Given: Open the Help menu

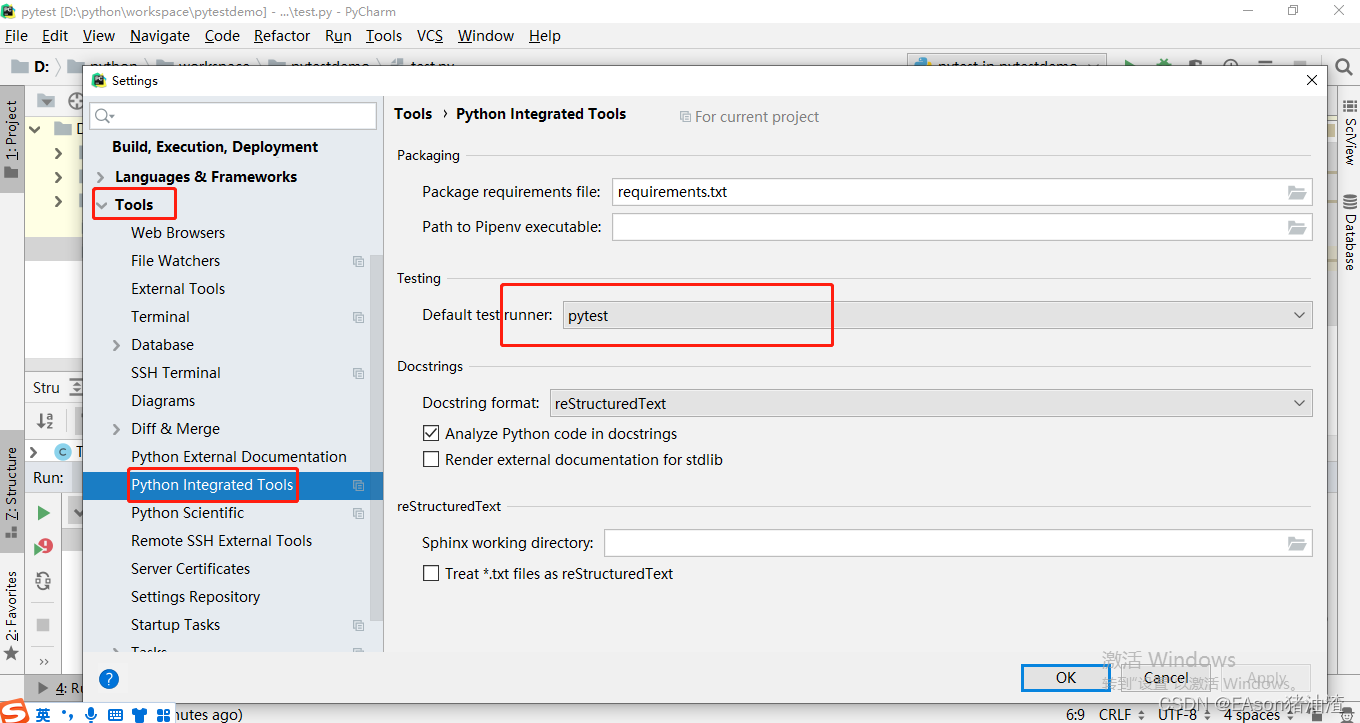Looking at the screenshot, I should tap(545, 36).
